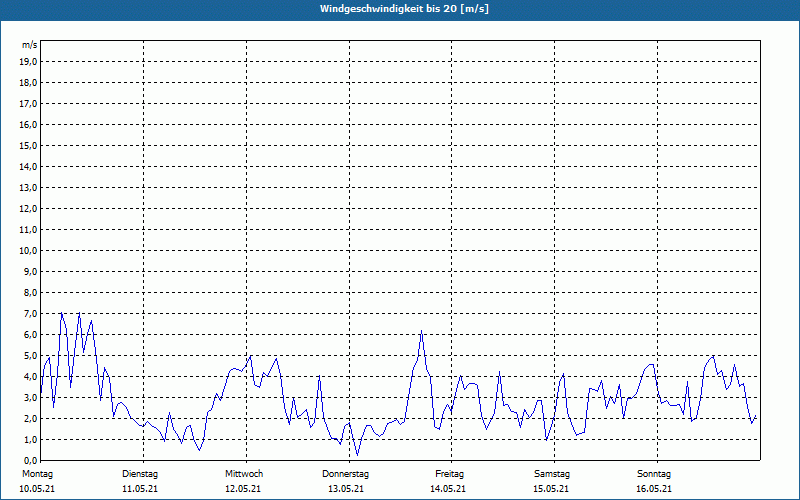The width and height of the screenshot is (800, 500).
Task: Select the 'Dienstag' day label
Action: coord(140,474)
